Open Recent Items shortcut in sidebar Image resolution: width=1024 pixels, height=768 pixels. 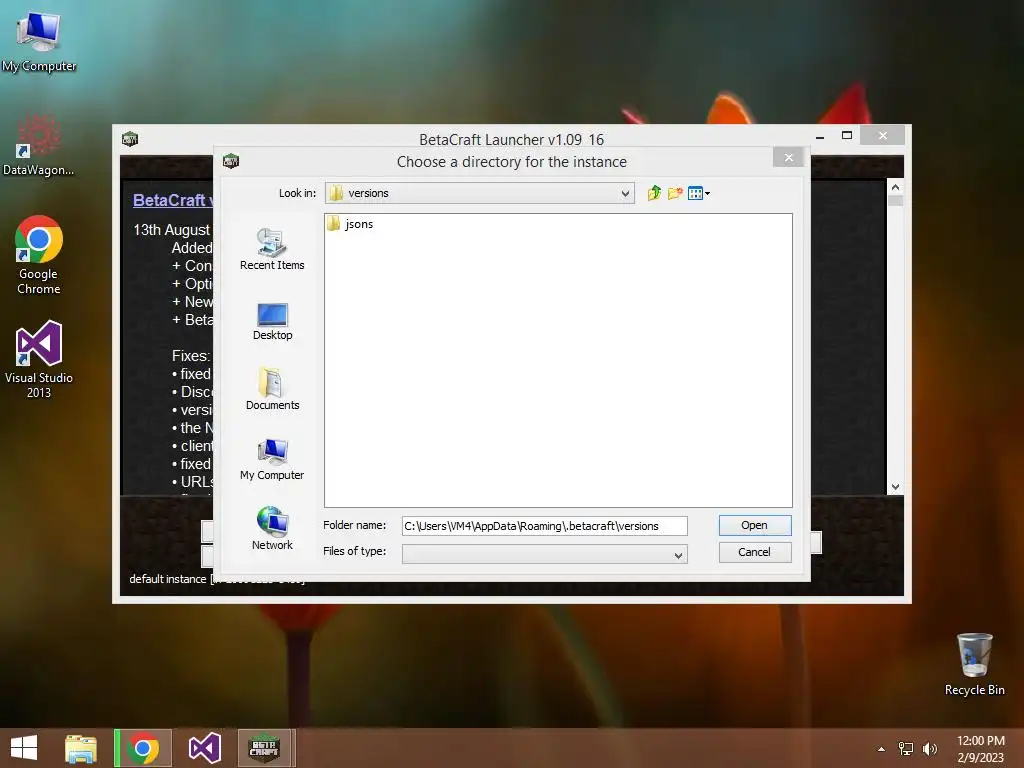click(x=272, y=249)
